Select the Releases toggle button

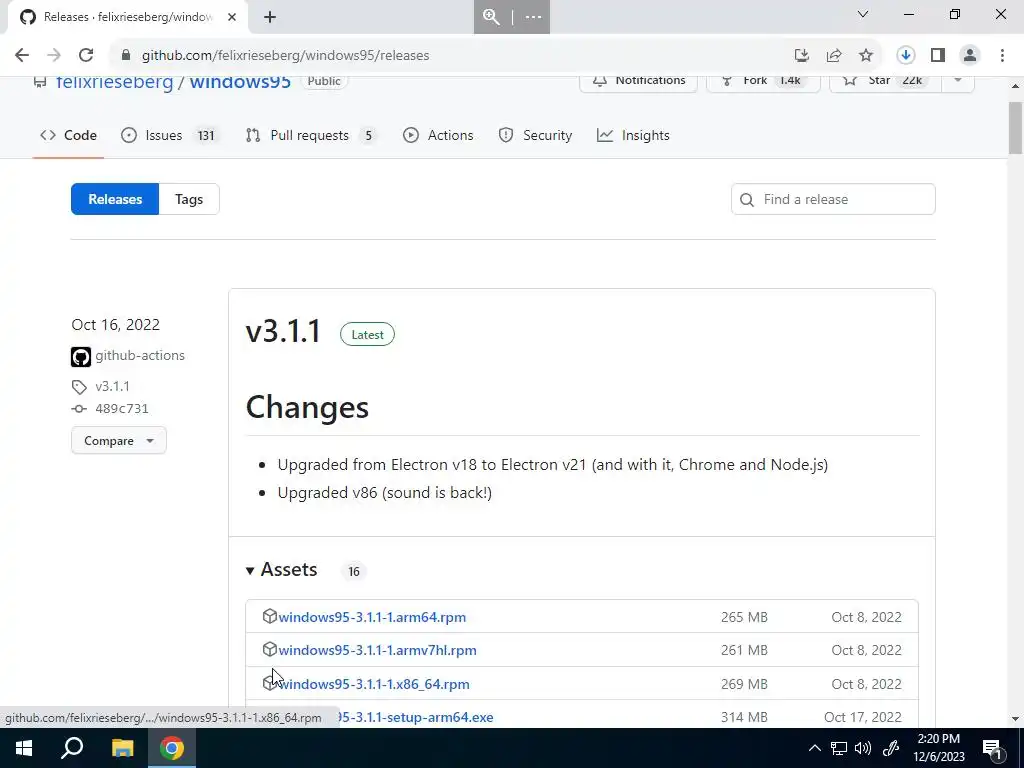tap(115, 199)
